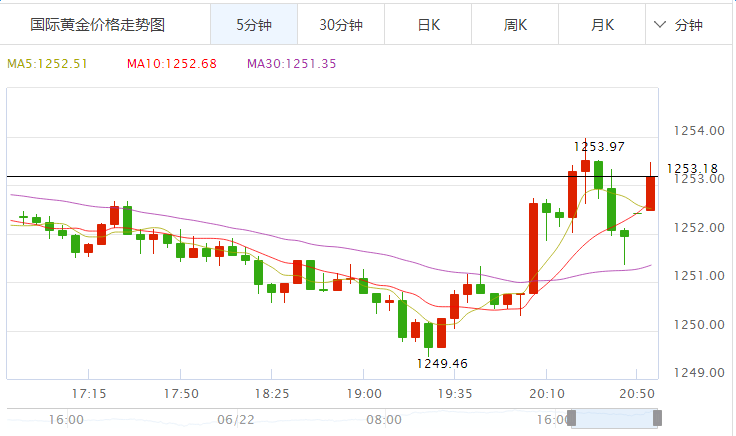Click the 1250.00 price axis label
Viewport: 736px width, 436px height.
click(x=699, y=324)
